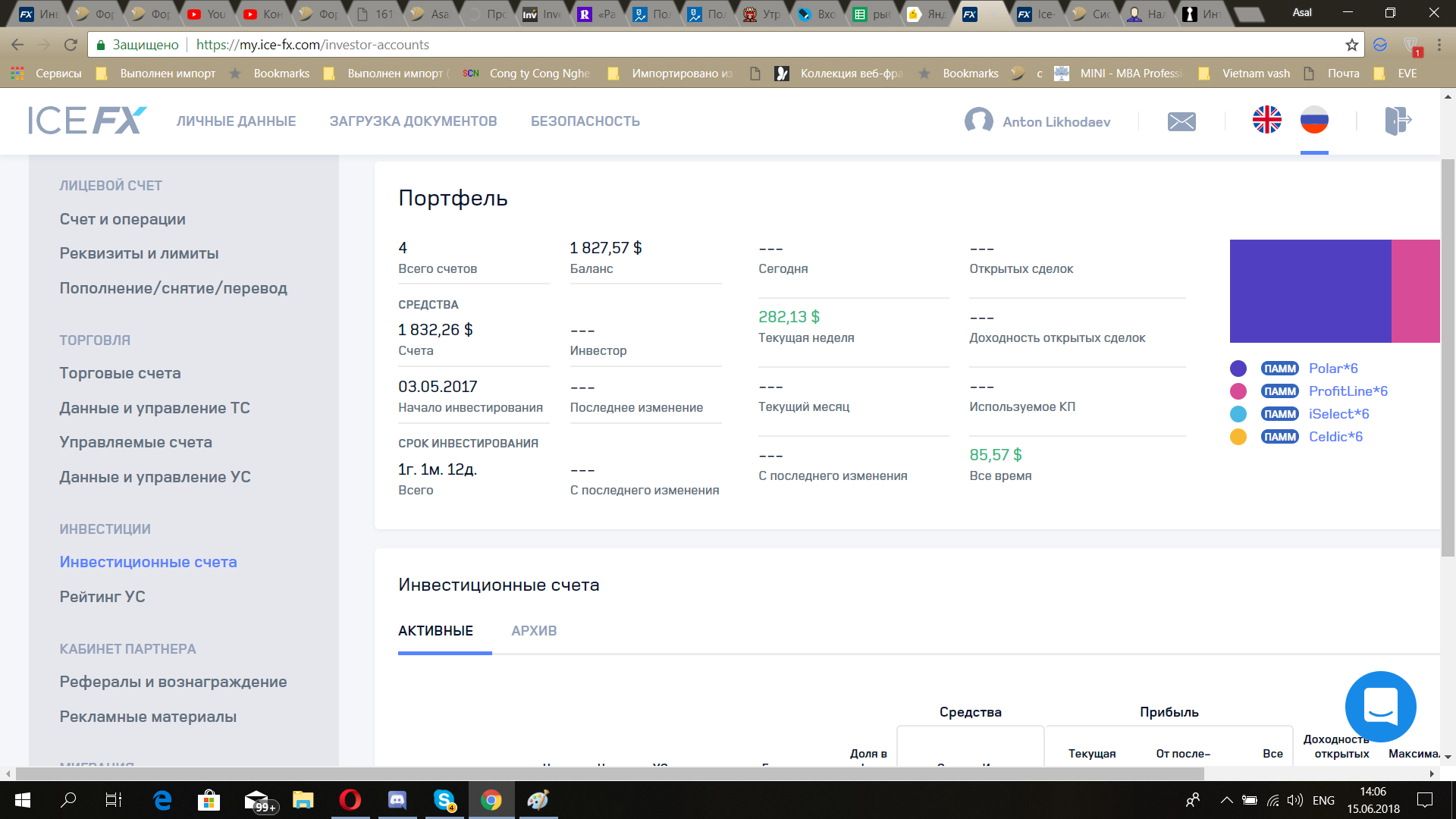Open the БЕЗОПАСНОСТЬ menu item
Image resolution: width=1456 pixels, height=819 pixels.
coord(585,121)
